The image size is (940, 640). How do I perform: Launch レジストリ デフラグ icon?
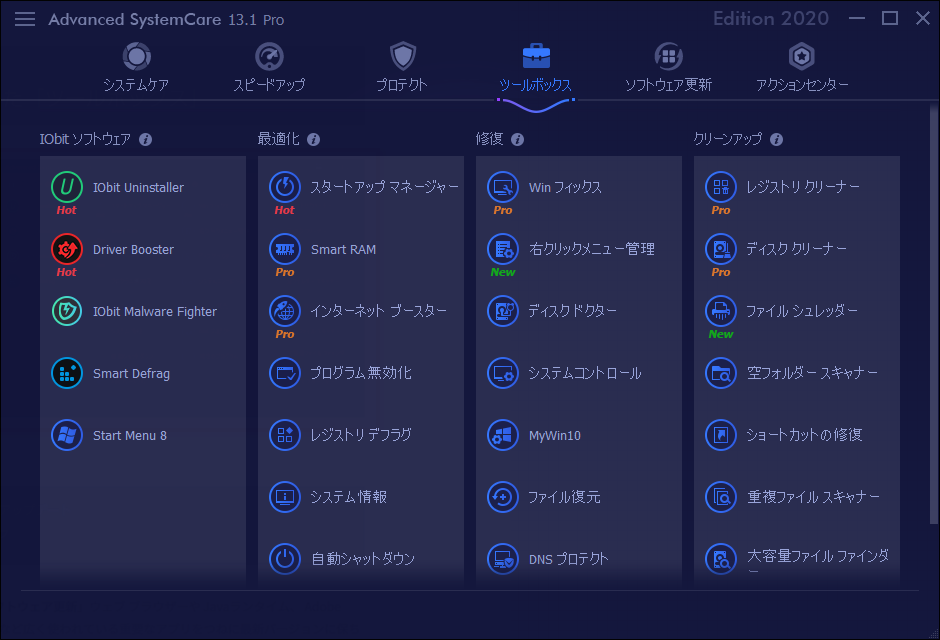(285, 435)
